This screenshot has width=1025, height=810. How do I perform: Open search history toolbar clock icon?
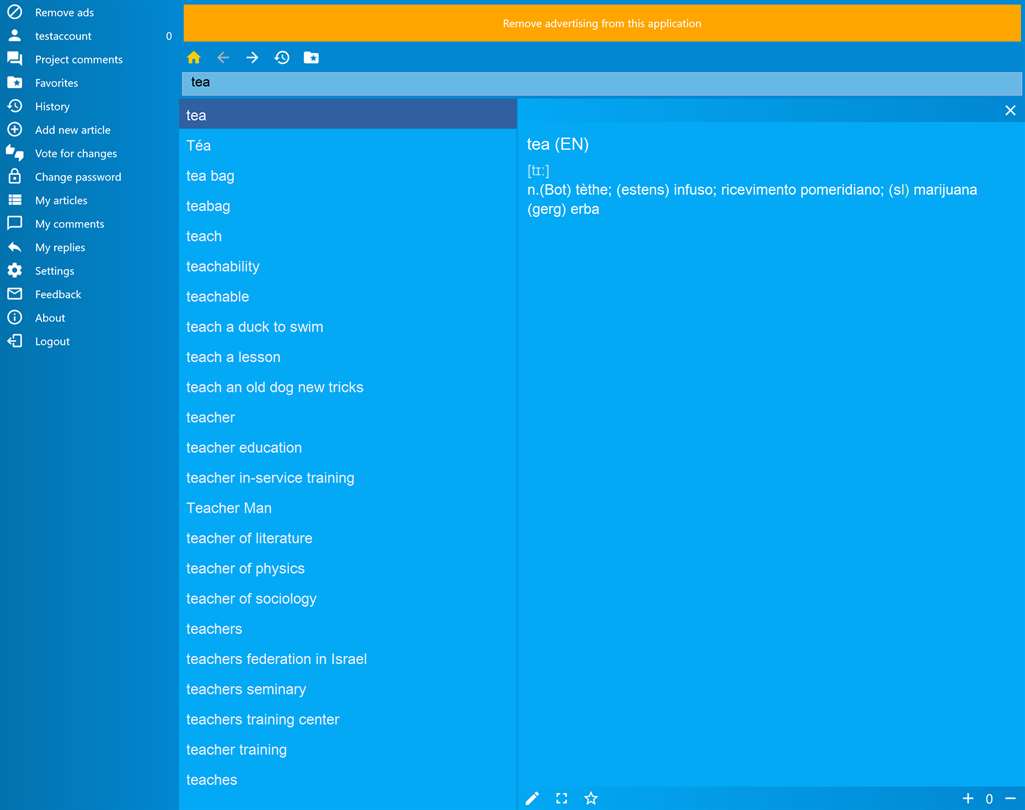click(x=282, y=58)
